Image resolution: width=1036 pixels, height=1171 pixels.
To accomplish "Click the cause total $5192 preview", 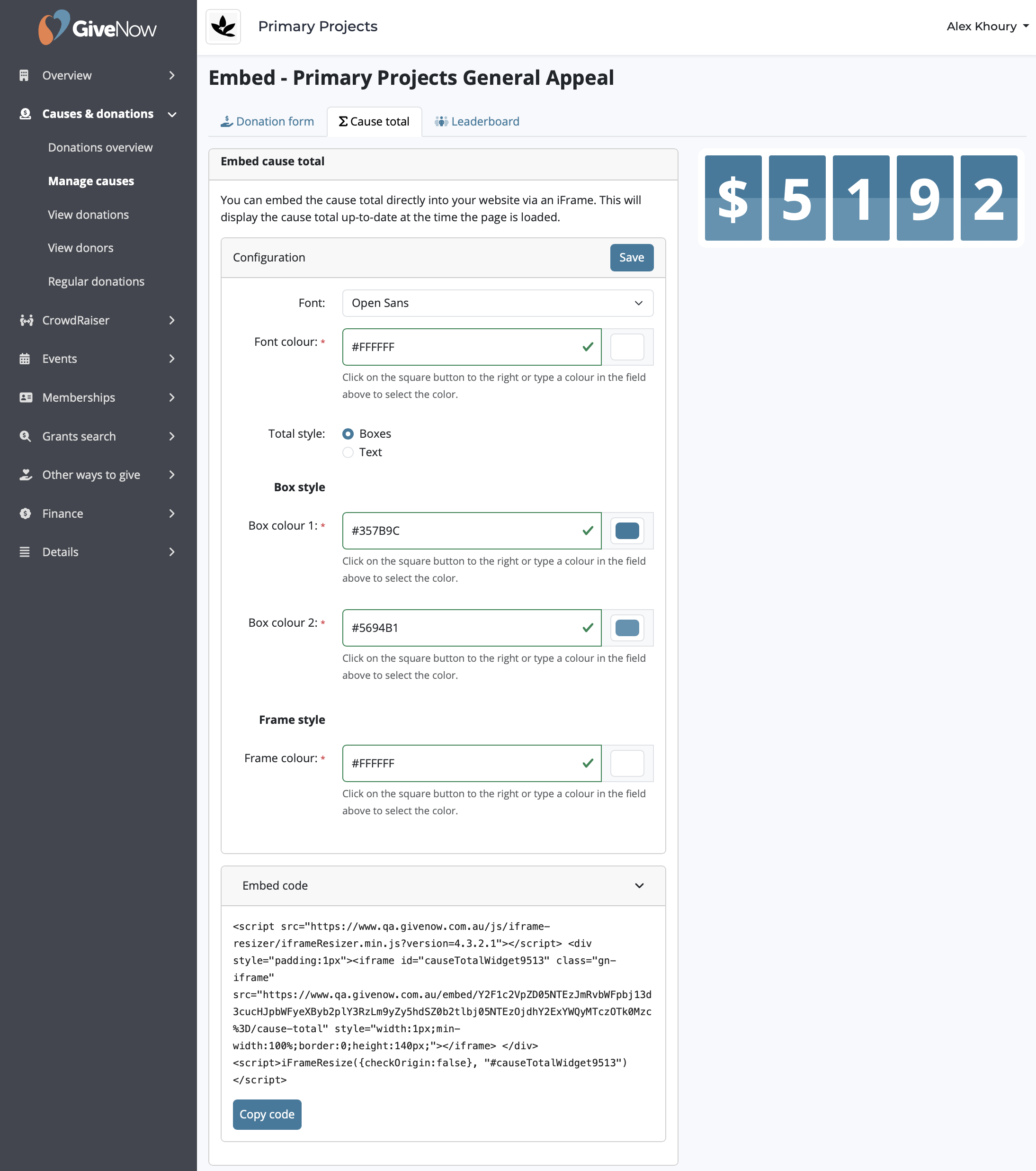I will tap(861, 198).
